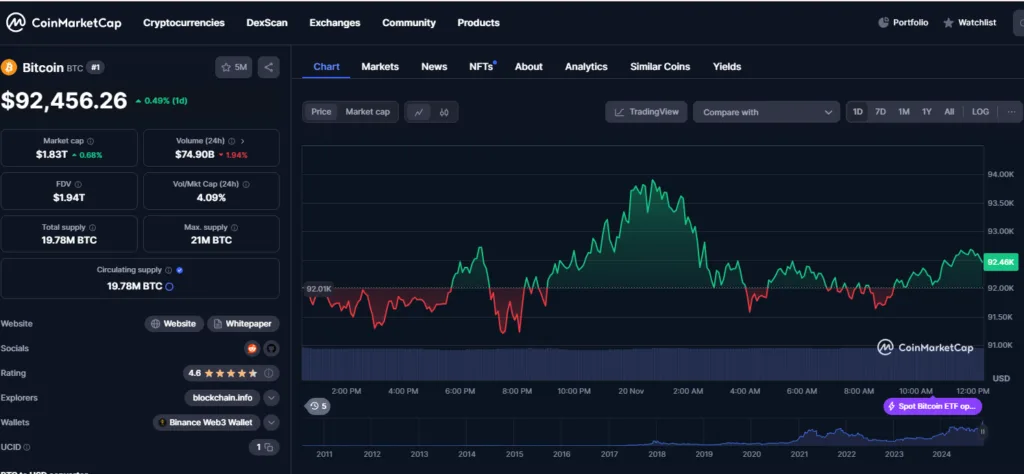This screenshot has height=474, width=1024.
Task: Click the circle icon beside 19.78M BTC circulating
Action: pos(169,287)
